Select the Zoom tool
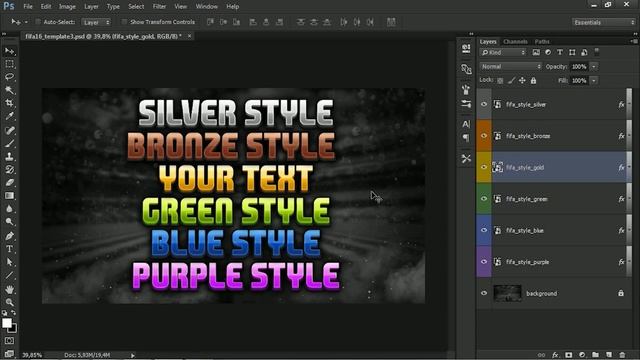The image size is (640, 360). coord(9,302)
